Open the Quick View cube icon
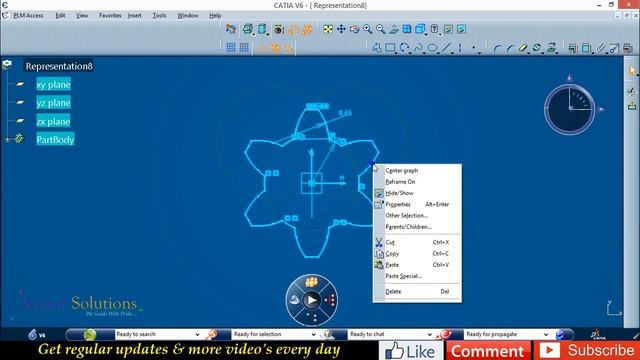This screenshot has height=360, width=640. click(x=419, y=29)
